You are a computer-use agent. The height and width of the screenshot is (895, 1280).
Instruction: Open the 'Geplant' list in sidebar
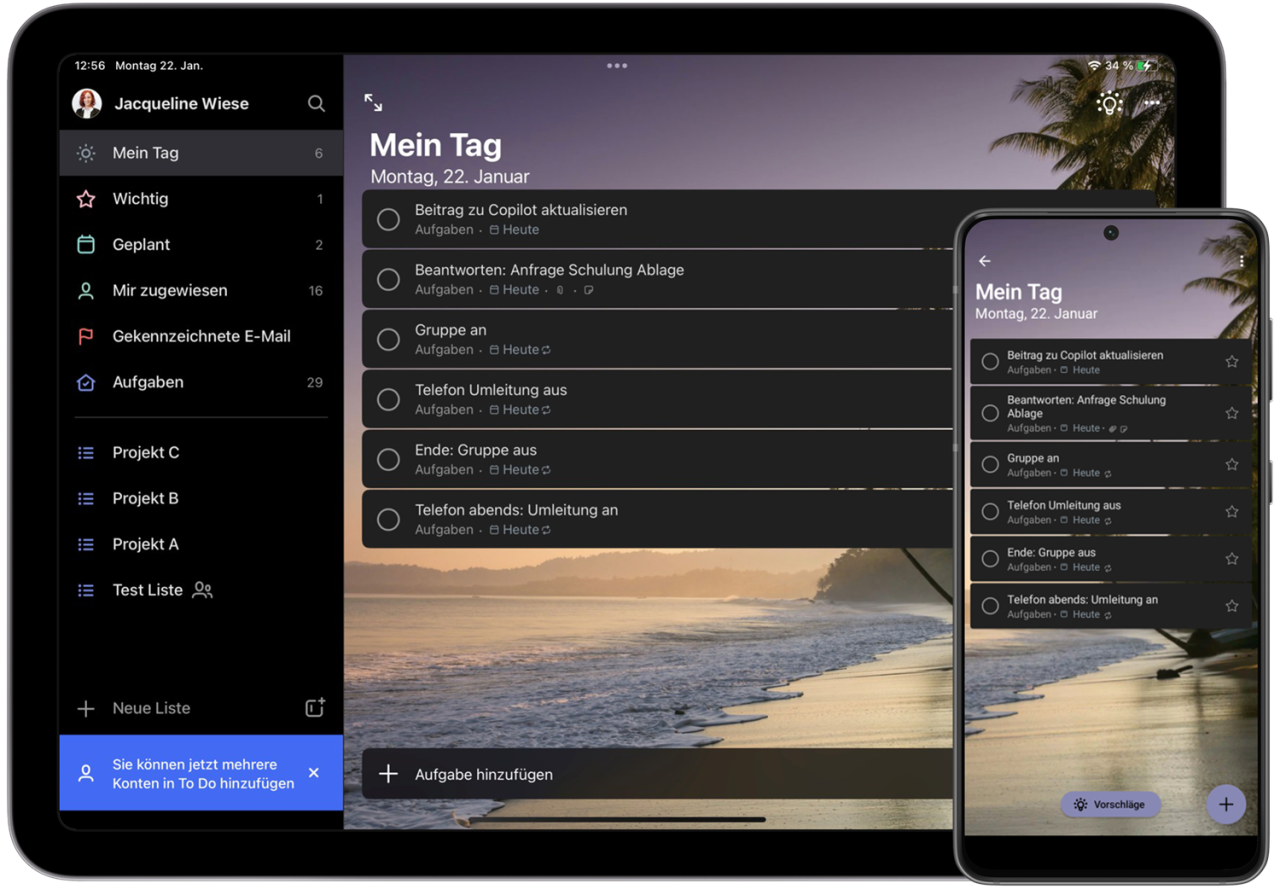point(141,245)
